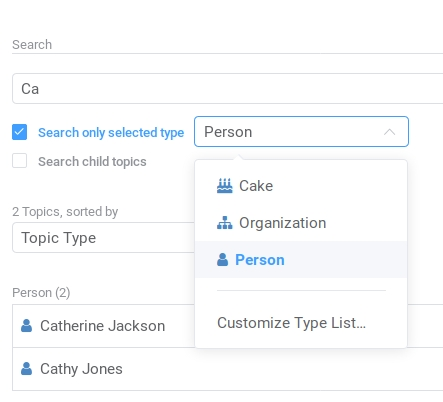Select Cake from the type list
Screen dimensions: 443x402
301,186
